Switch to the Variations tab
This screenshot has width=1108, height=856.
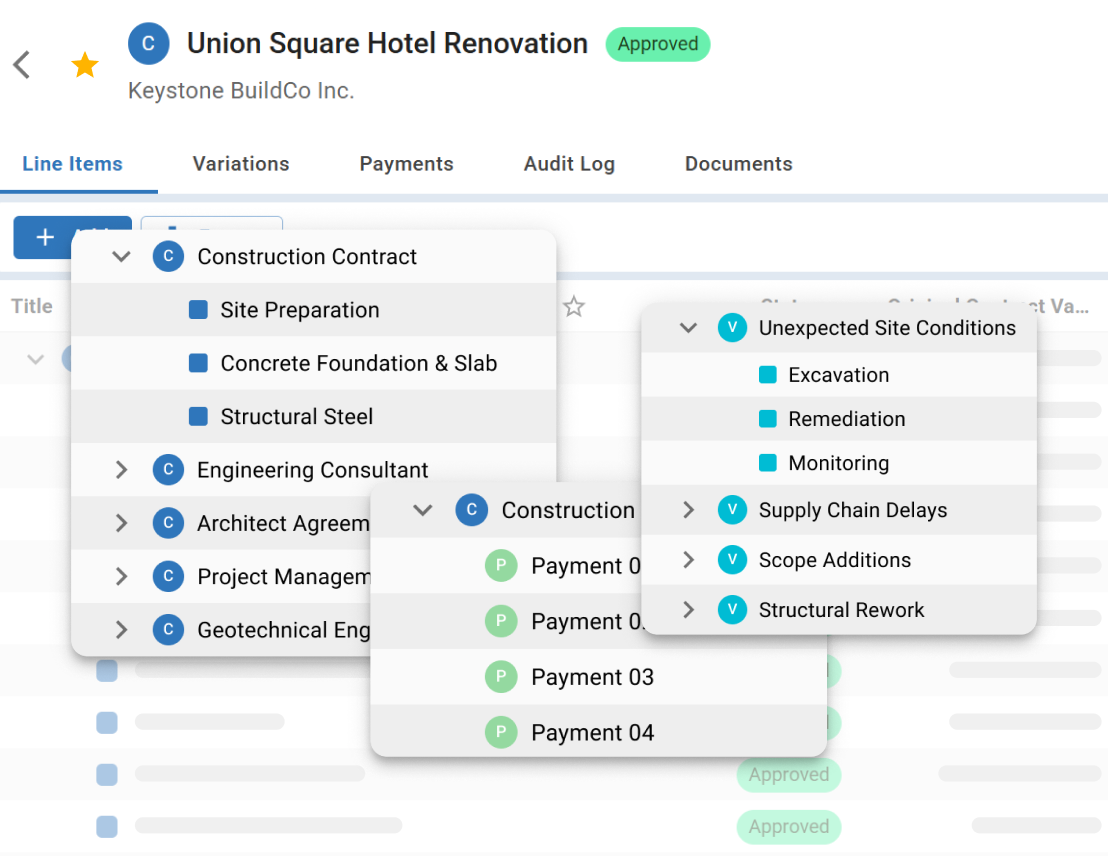pyautogui.click(x=240, y=164)
